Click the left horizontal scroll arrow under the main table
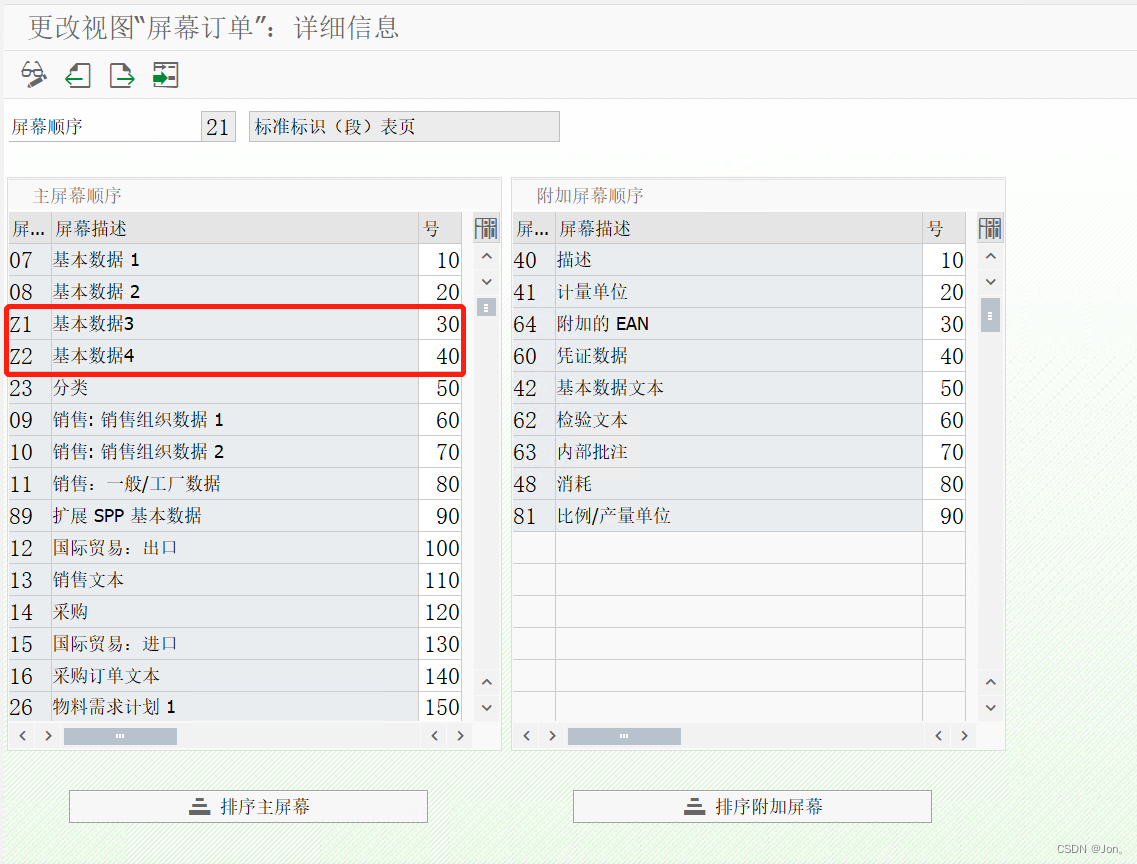Screen dimensions: 1137x864 tap(22, 735)
